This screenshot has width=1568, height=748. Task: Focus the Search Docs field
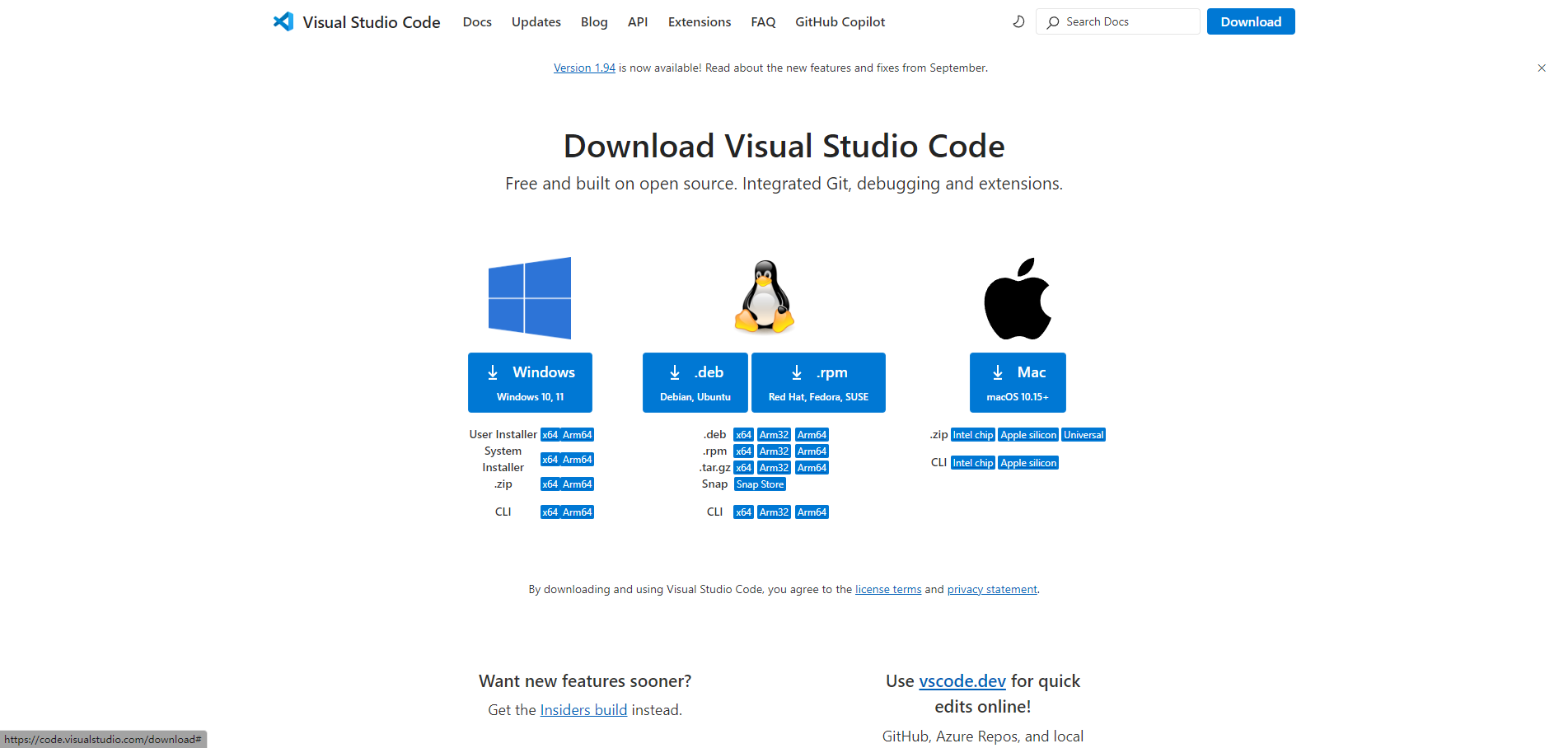[x=1118, y=21]
